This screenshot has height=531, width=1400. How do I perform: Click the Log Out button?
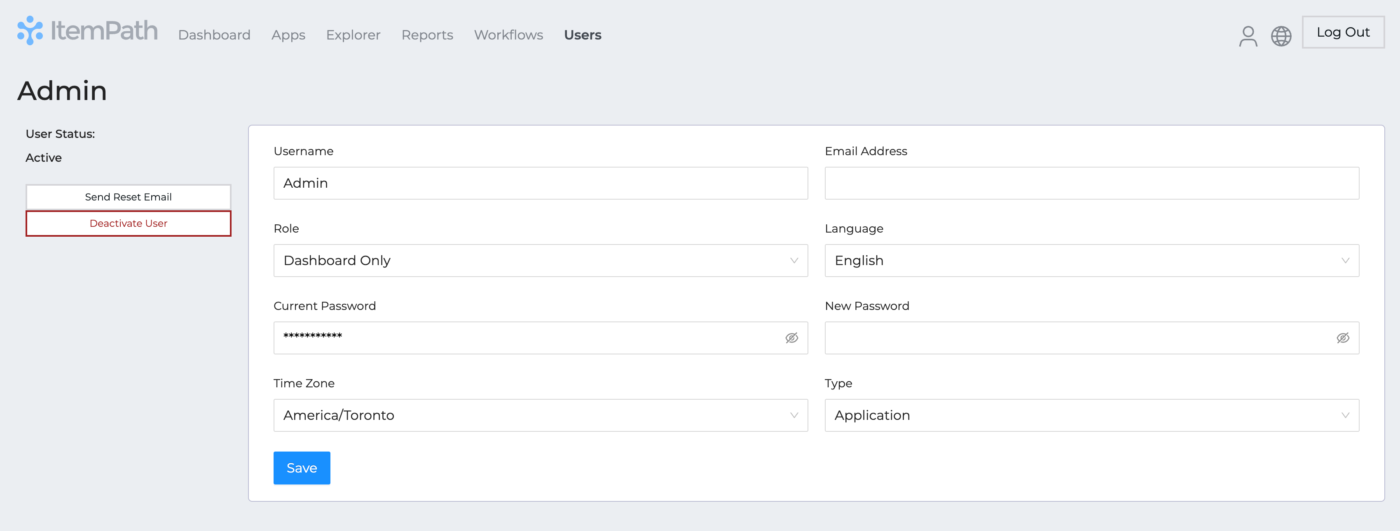(1343, 32)
